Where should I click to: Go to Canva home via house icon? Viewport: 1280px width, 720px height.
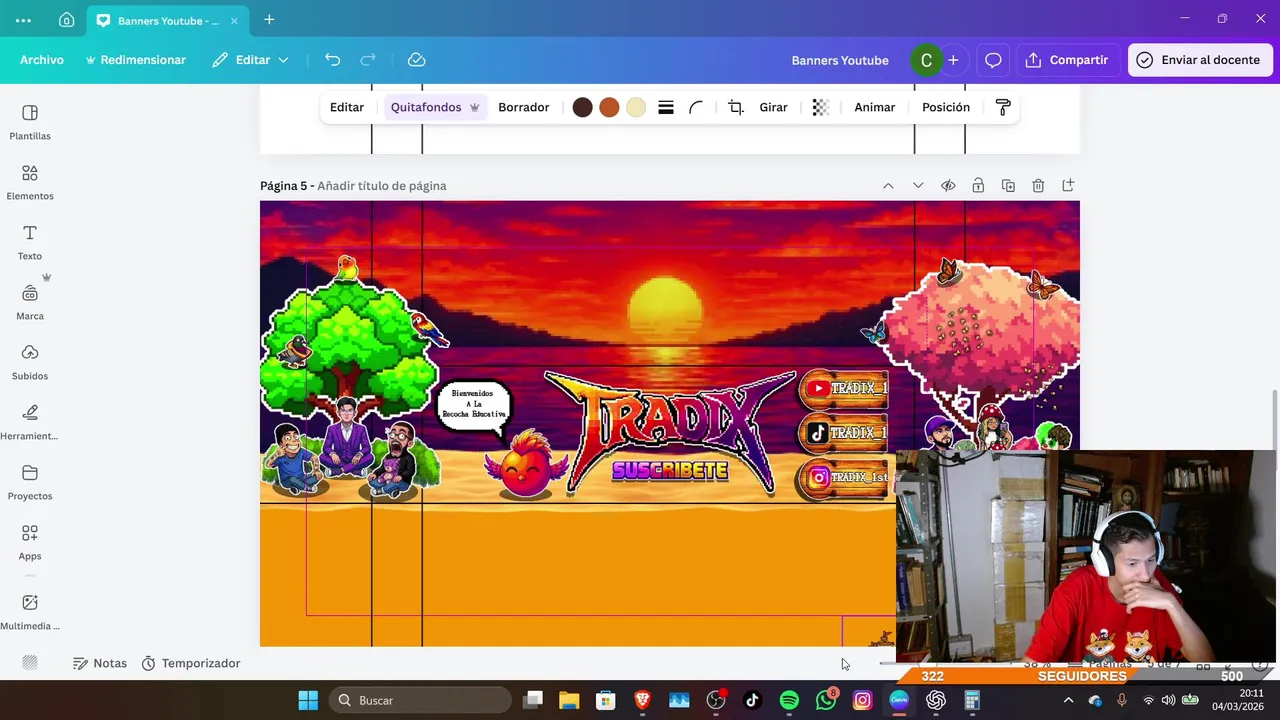point(66,20)
